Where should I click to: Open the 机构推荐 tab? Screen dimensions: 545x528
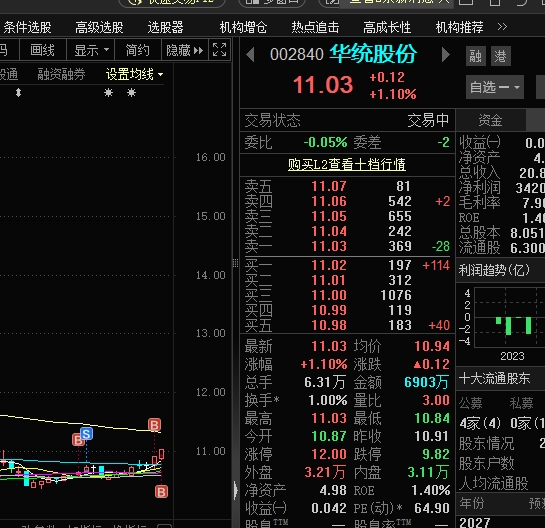[x=459, y=27]
